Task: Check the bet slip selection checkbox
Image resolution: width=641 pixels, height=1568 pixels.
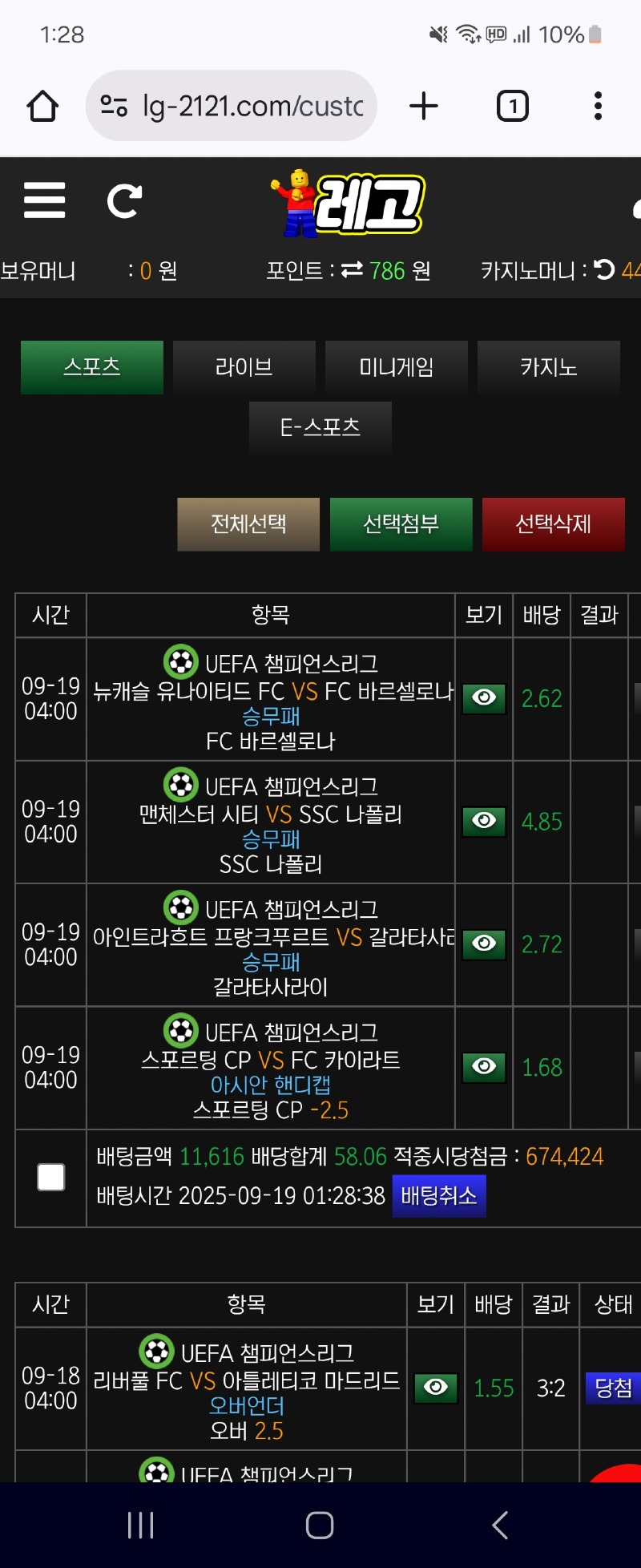Action: [x=51, y=1178]
